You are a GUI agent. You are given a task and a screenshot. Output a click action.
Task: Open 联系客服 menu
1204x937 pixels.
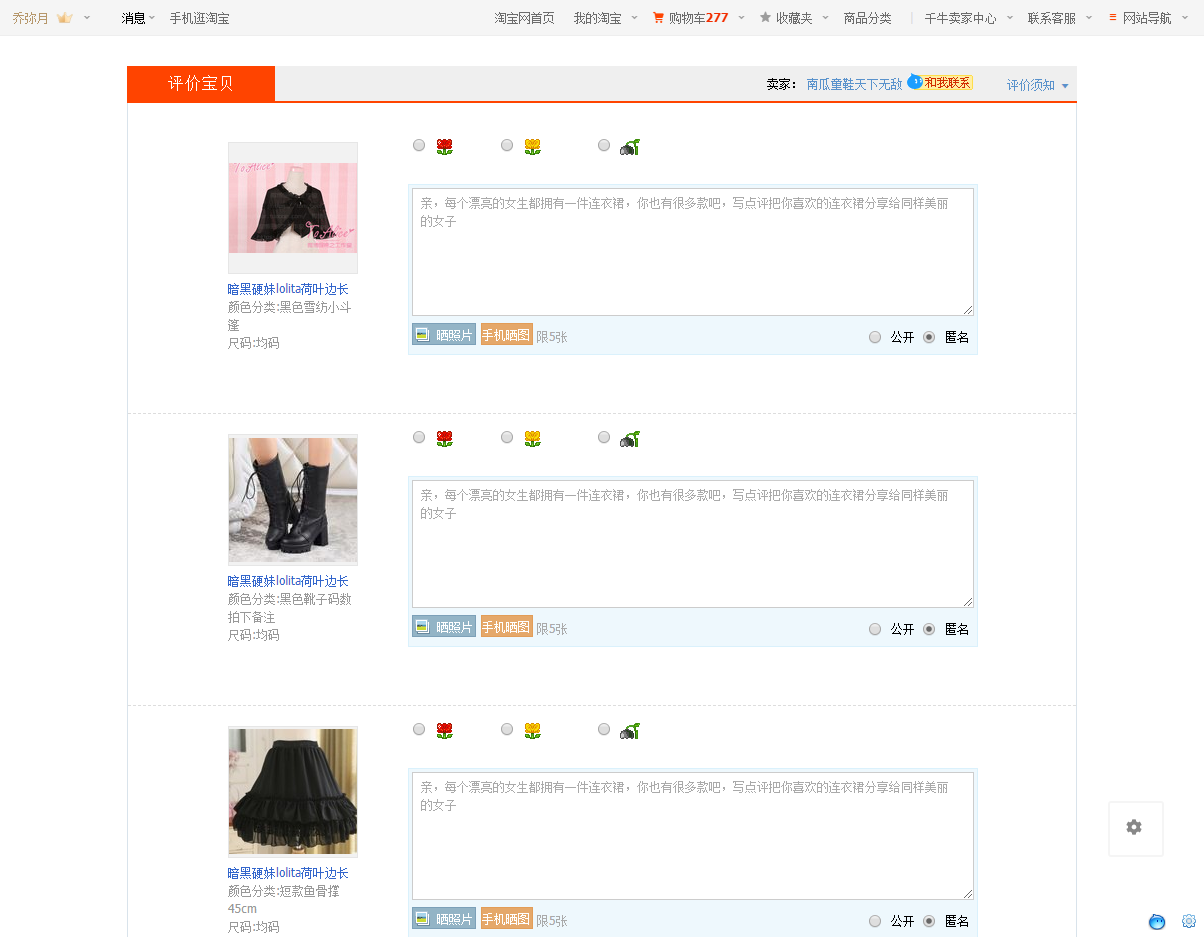tap(1052, 18)
